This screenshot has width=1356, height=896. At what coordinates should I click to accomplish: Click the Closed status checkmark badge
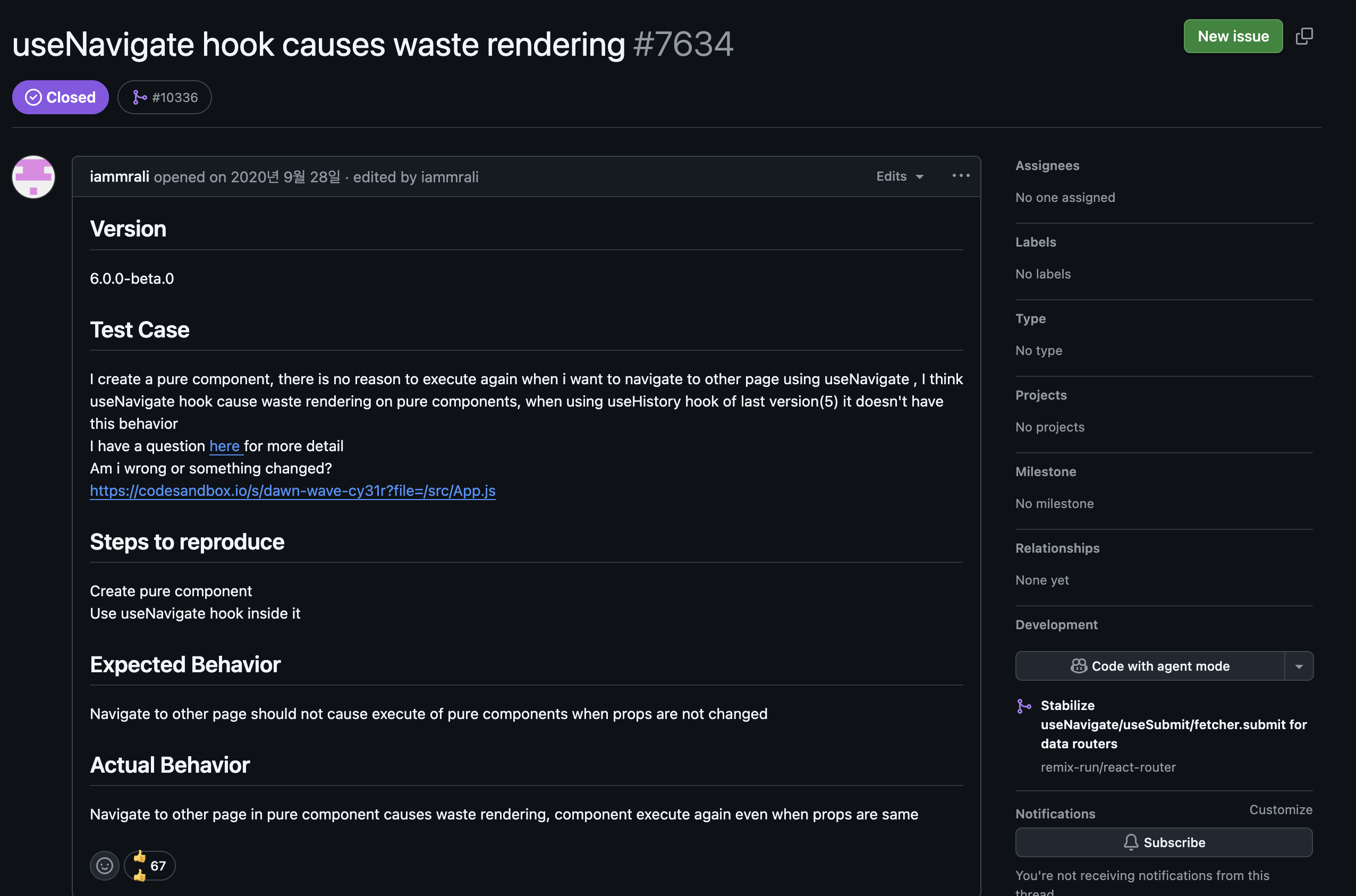point(33,98)
